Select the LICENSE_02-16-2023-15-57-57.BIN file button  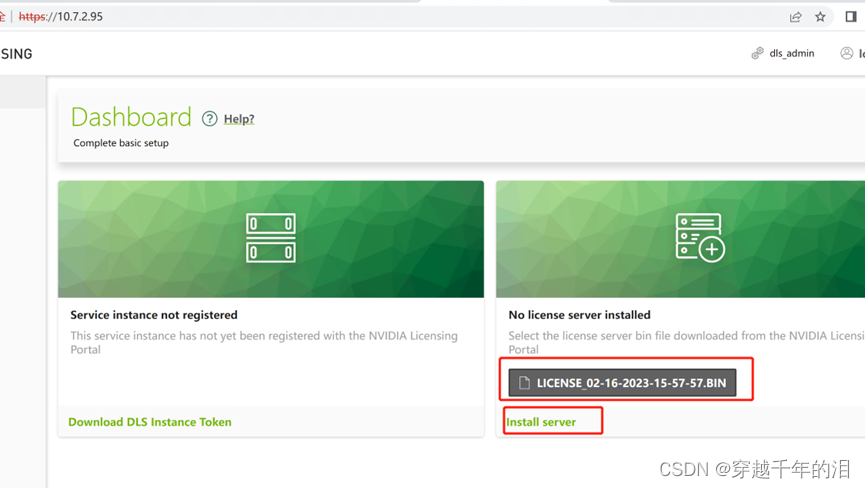(622, 383)
